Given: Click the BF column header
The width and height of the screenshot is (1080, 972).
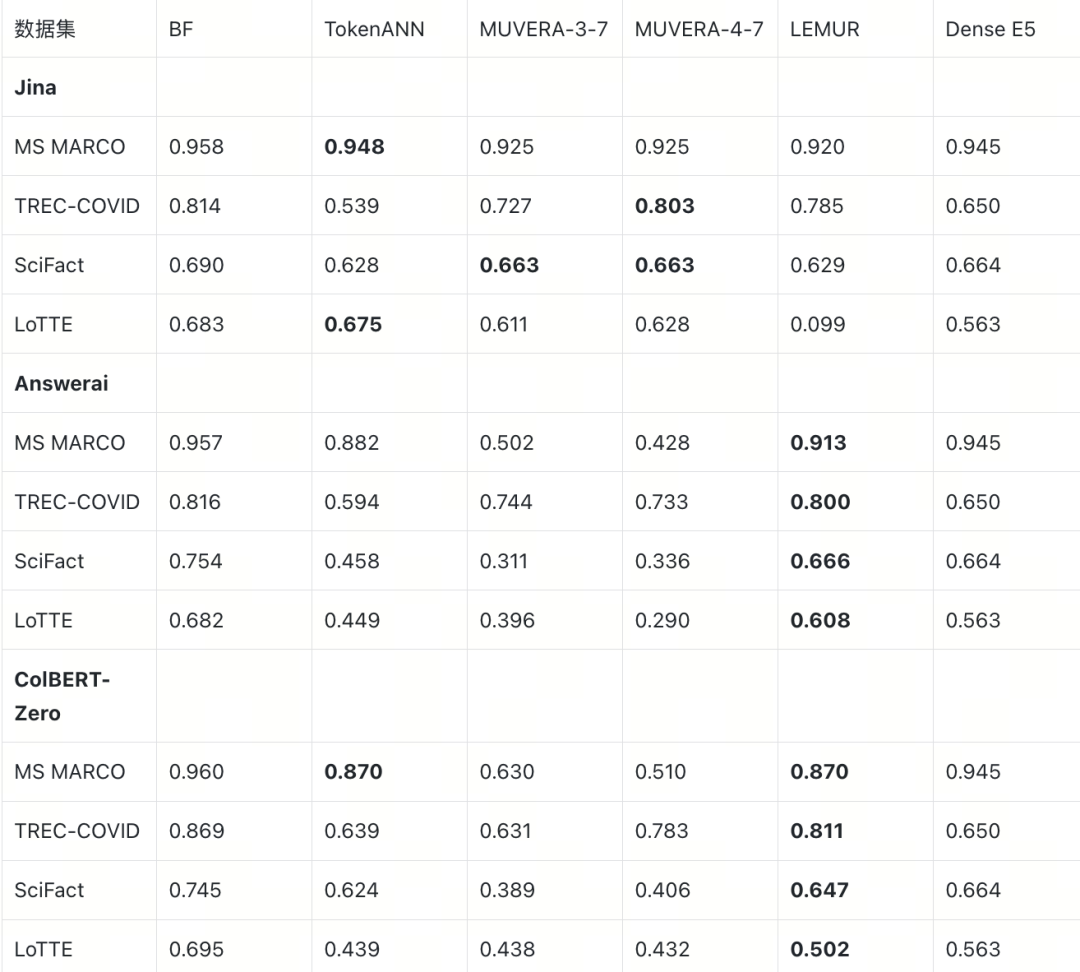Looking at the screenshot, I should [181, 29].
